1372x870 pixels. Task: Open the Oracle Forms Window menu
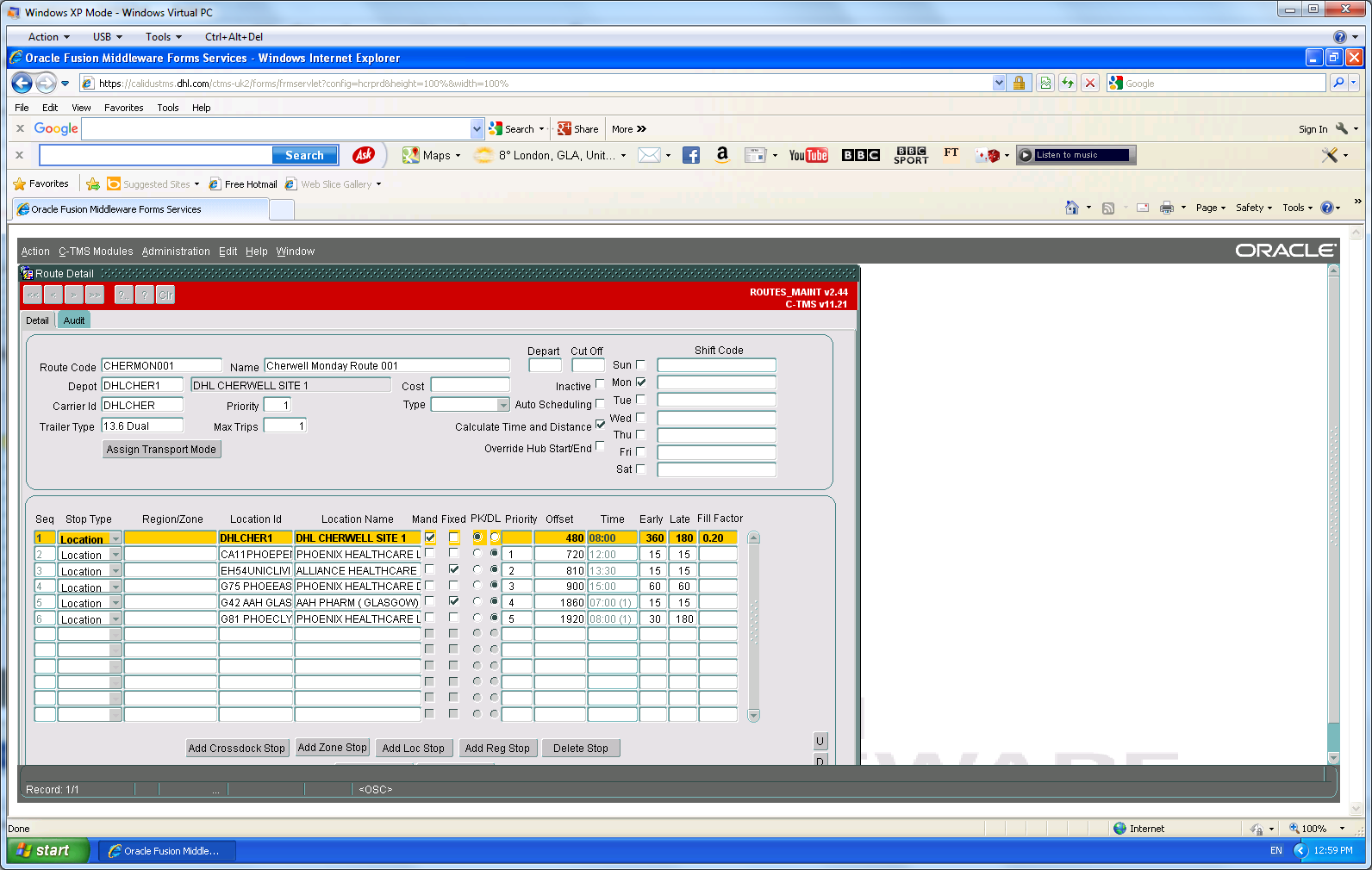[296, 252]
